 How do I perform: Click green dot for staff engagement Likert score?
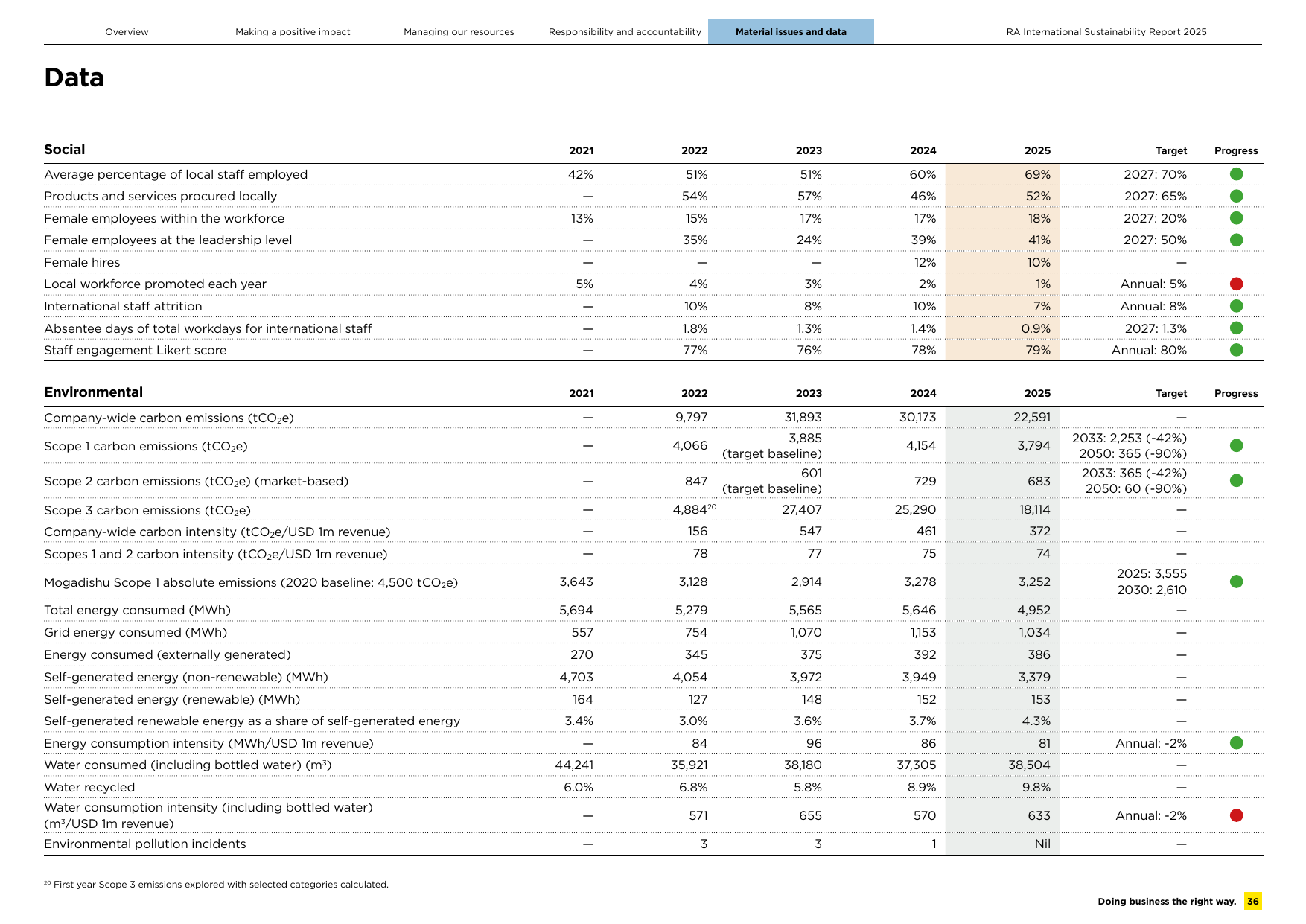pos(1237,350)
